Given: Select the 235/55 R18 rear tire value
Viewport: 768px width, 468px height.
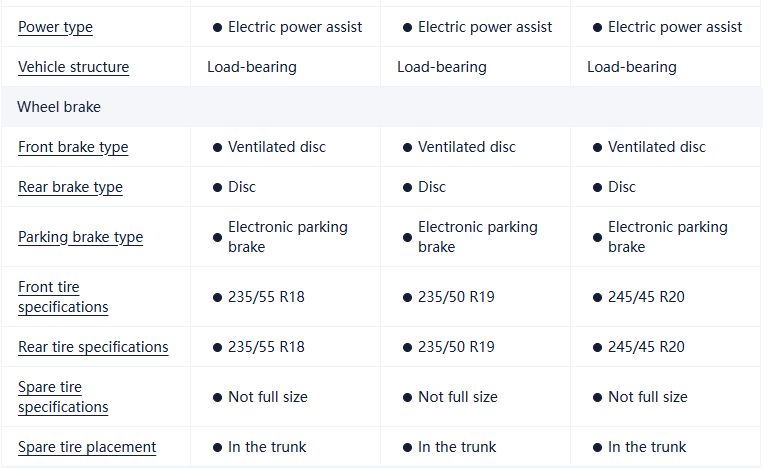Looking at the screenshot, I should coord(266,347).
